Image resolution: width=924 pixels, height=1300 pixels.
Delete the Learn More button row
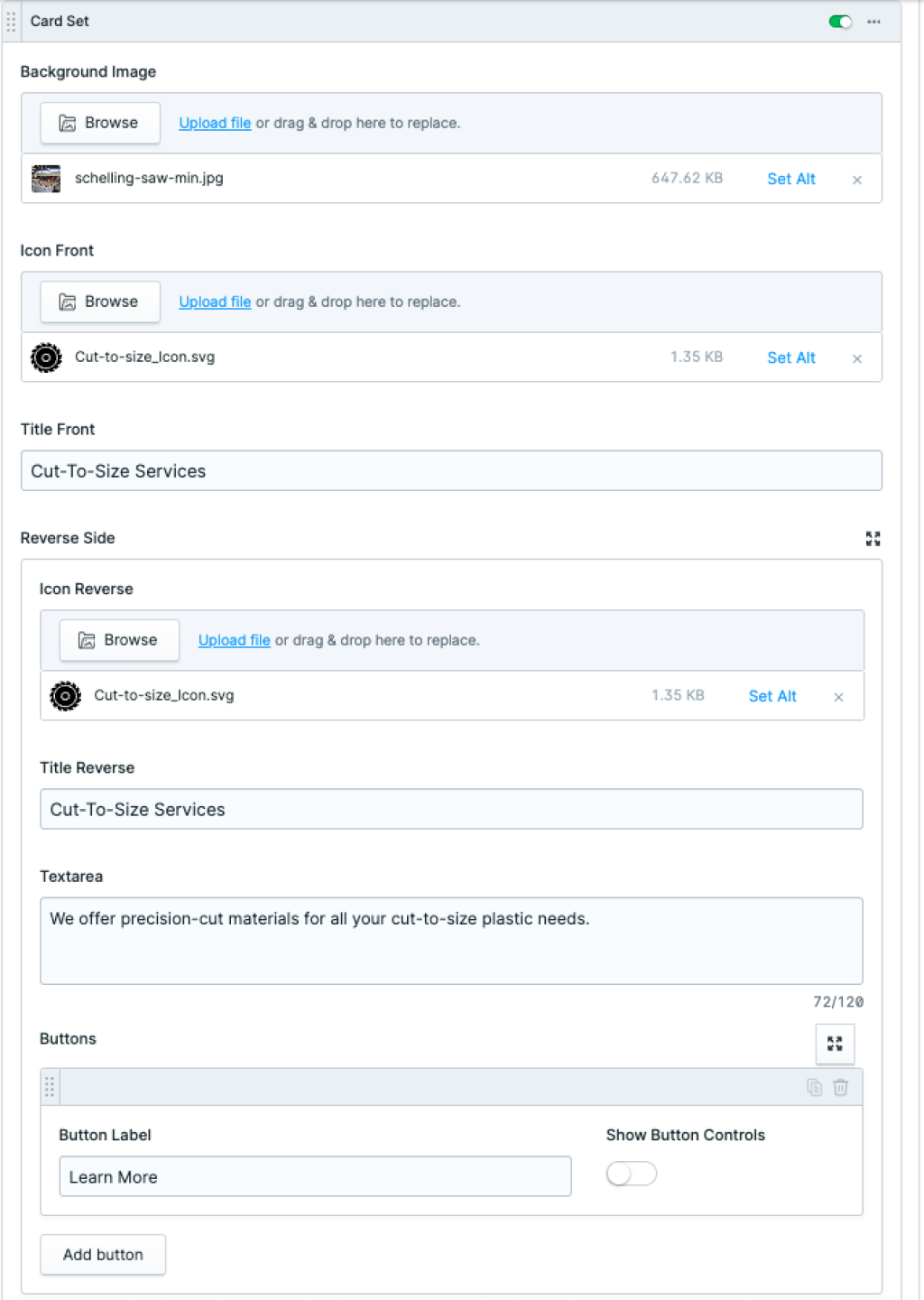[x=841, y=1088]
